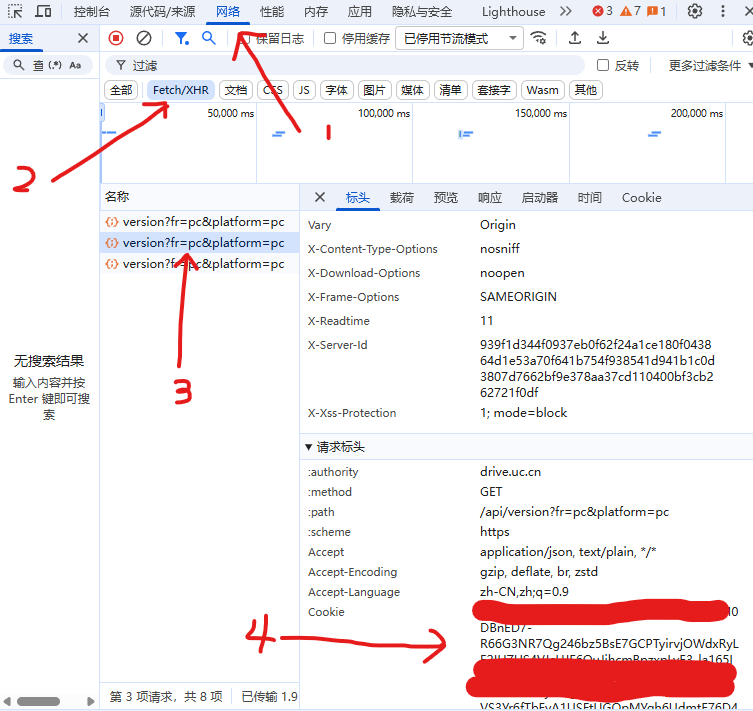Clear the network log
Viewport: 753px width, 711px height.
(144, 38)
